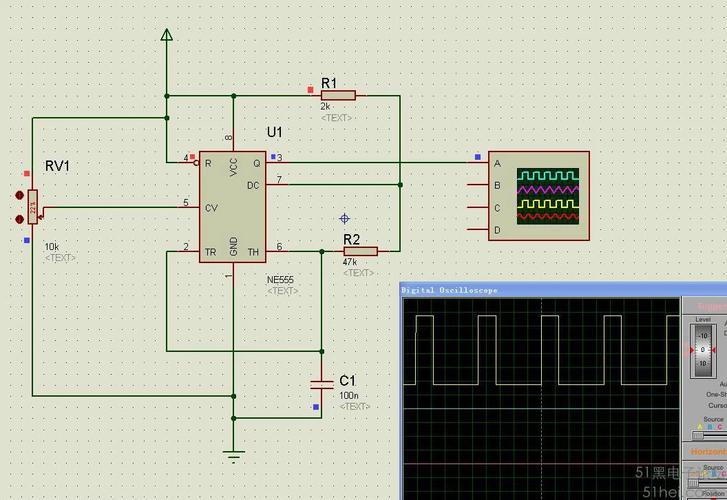The image size is (727, 500).
Task: Click the One-Shot trigger option
Action: click(716, 394)
